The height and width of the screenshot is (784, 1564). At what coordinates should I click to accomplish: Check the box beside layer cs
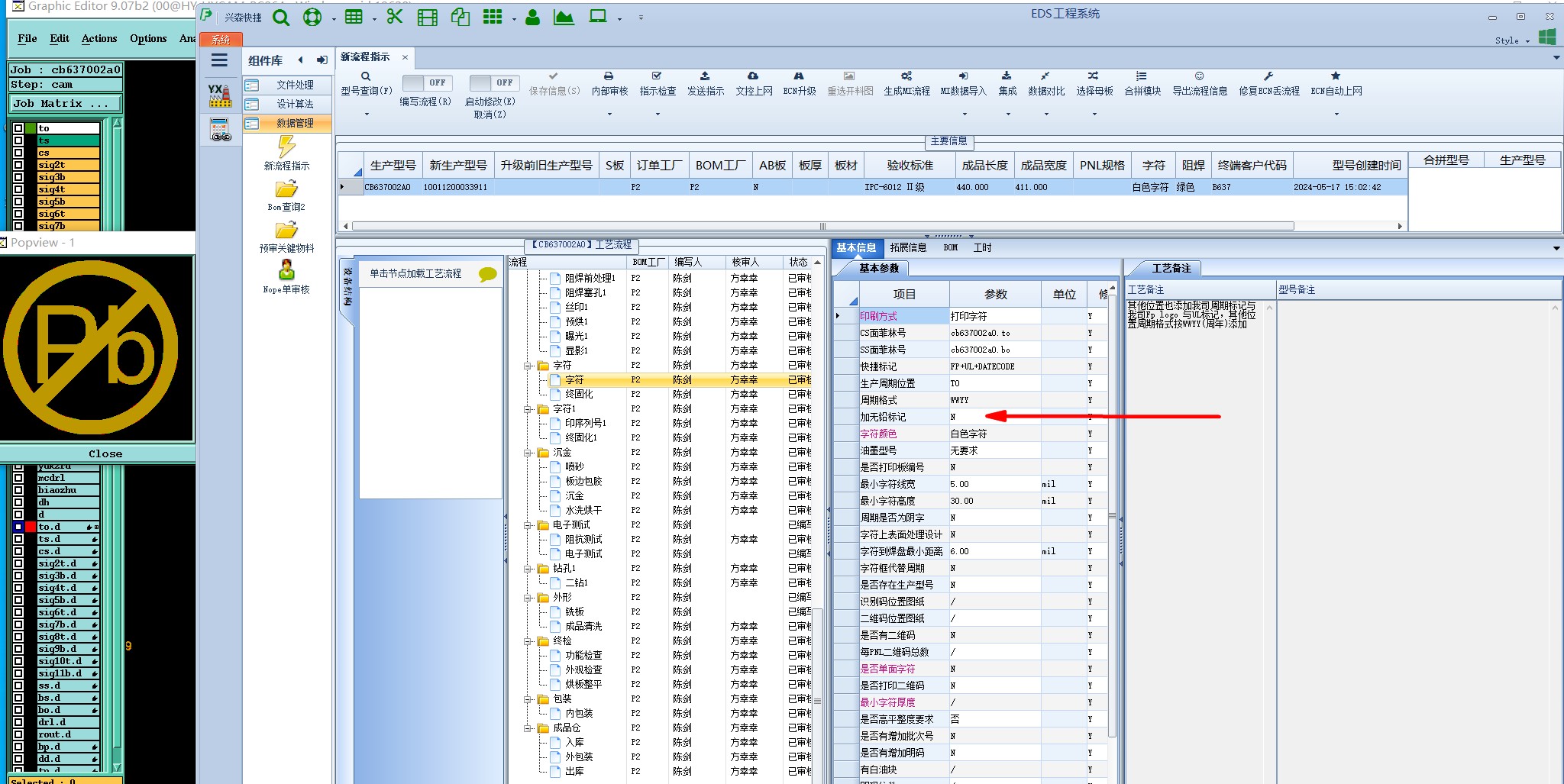point(18,153)
